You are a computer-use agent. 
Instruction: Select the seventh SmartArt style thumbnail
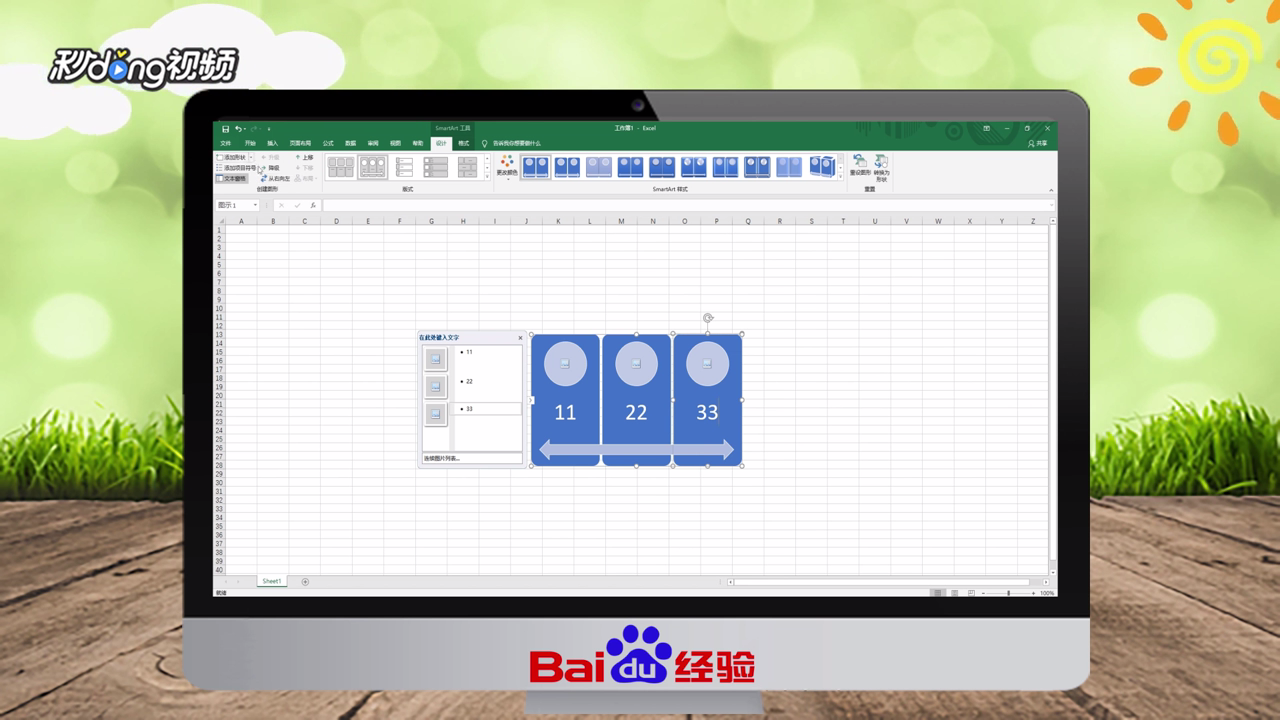click(726, 167)
